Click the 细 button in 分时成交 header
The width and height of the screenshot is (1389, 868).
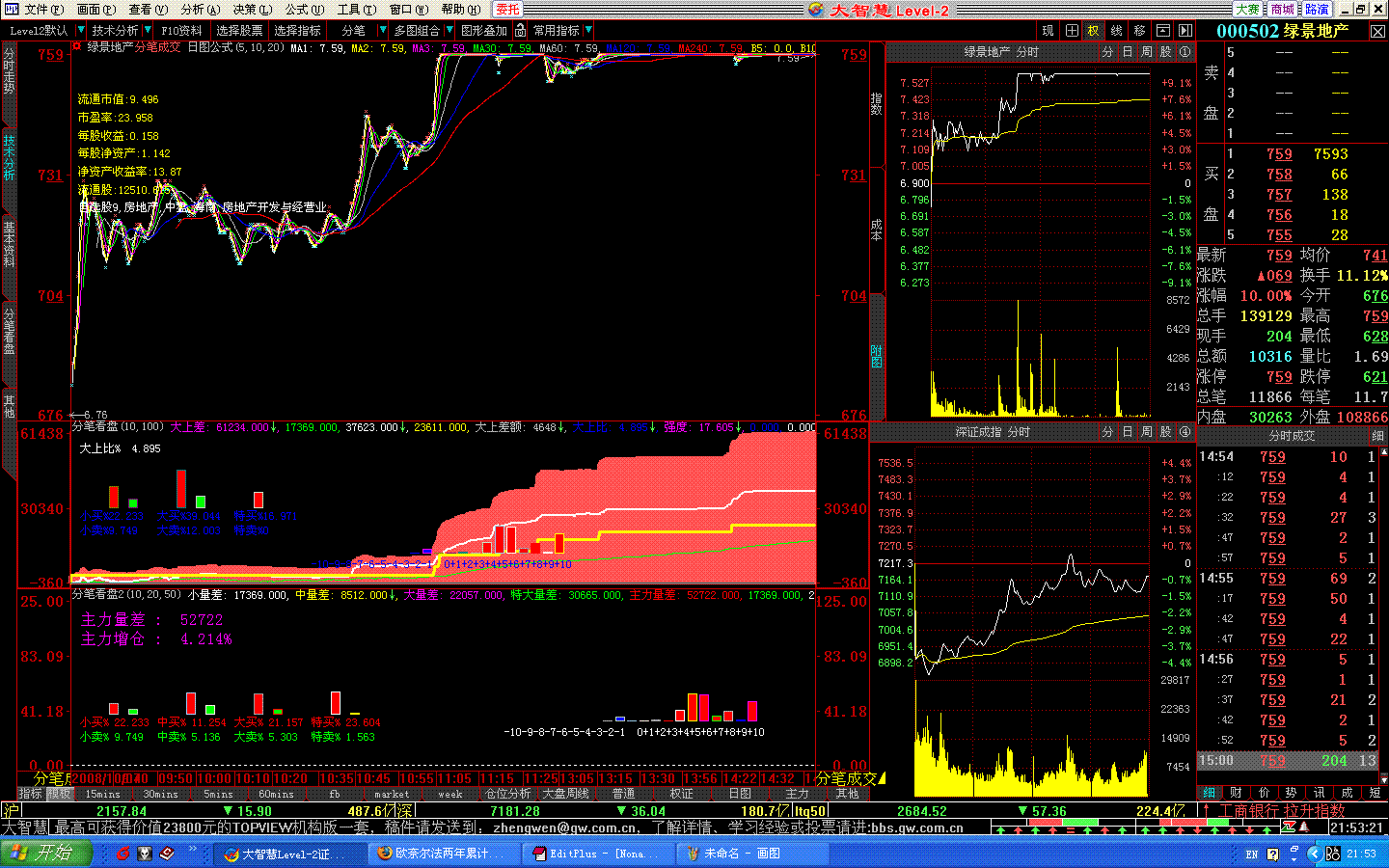tap(1377, 436)
